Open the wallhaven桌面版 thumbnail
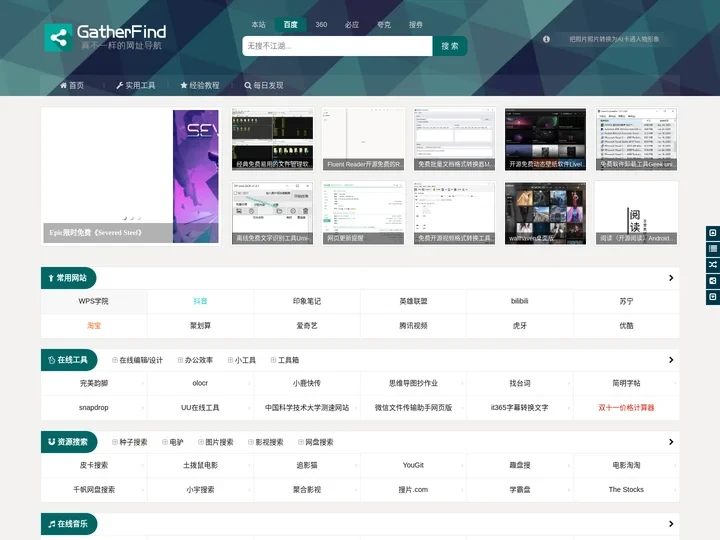 pos(546,213)
